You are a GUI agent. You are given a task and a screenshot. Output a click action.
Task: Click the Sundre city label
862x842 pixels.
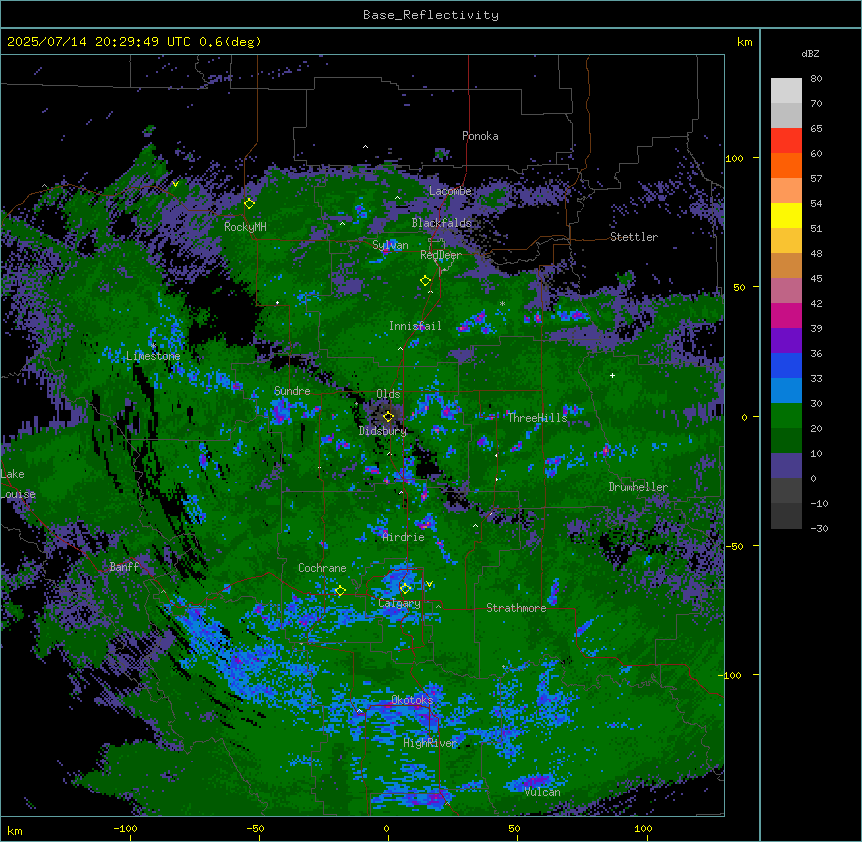click(292, 391)
